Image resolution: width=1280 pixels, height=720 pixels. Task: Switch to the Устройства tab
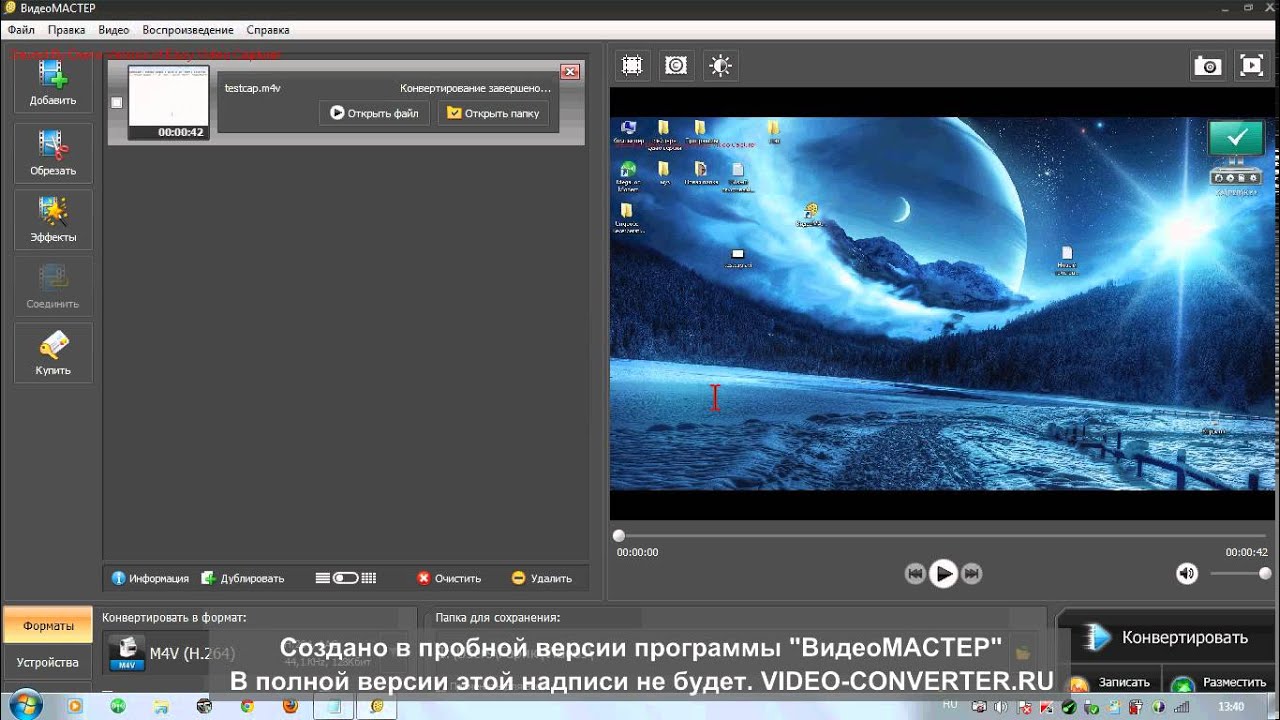click(48, 662)
